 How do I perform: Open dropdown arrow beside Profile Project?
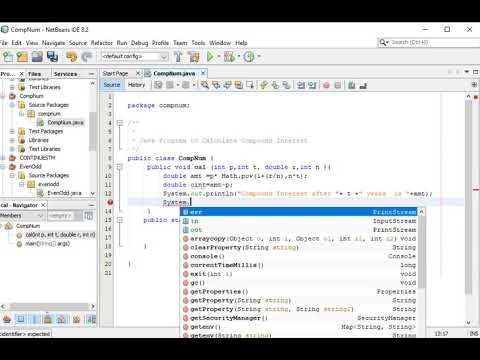[259, 56]
